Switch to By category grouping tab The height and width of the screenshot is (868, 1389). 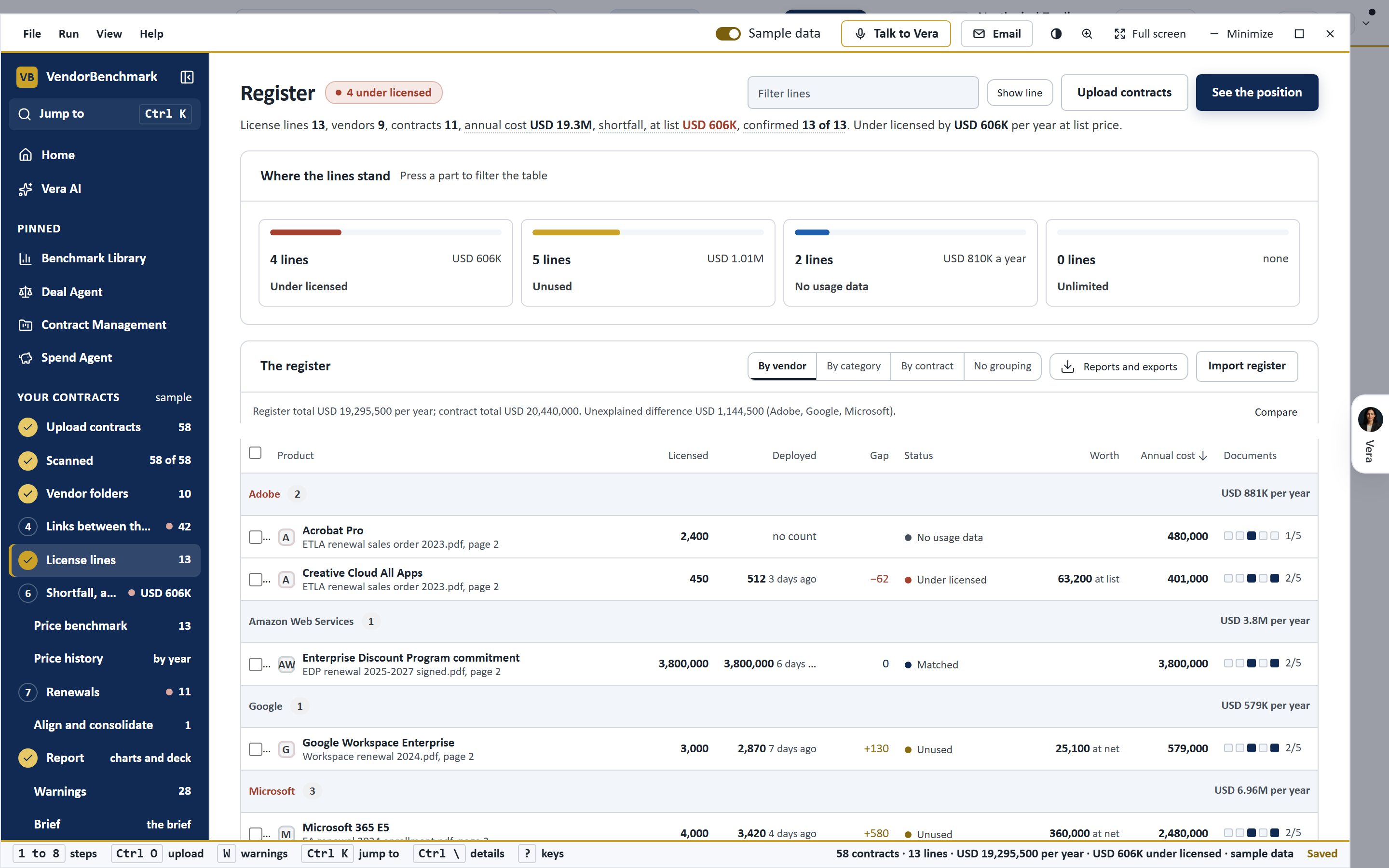click(854, 366)
